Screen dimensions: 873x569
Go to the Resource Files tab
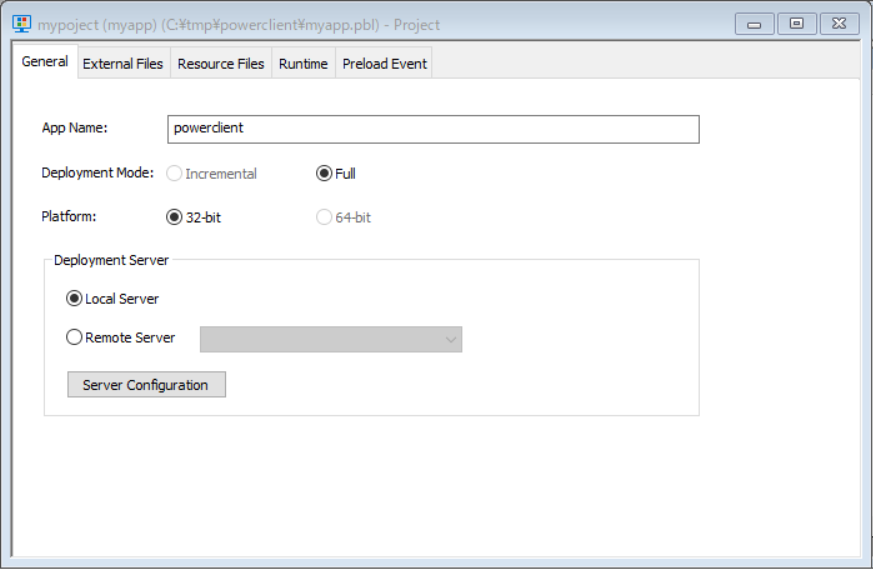click(x=220, y=64)
